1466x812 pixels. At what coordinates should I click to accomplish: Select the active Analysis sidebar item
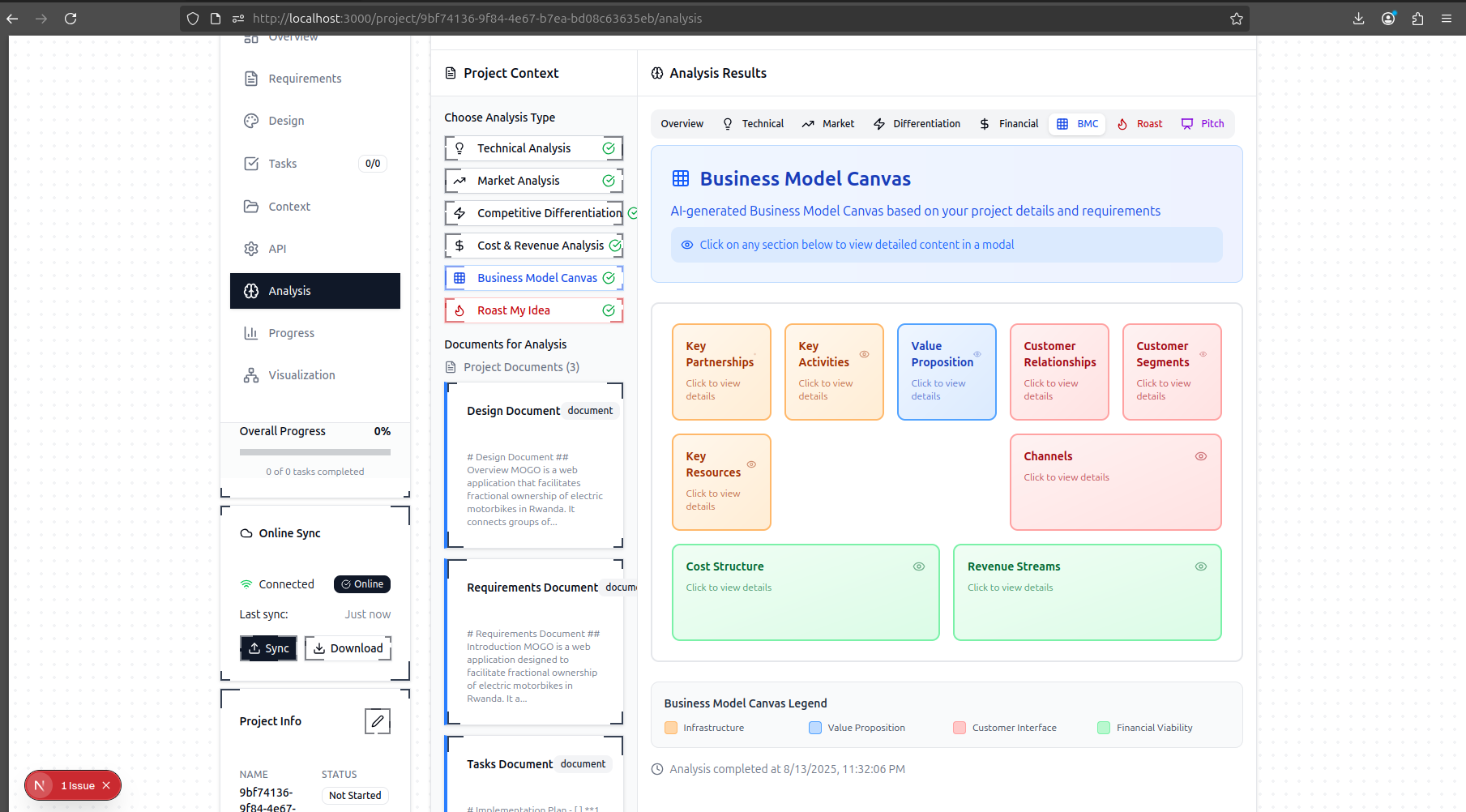314,291
